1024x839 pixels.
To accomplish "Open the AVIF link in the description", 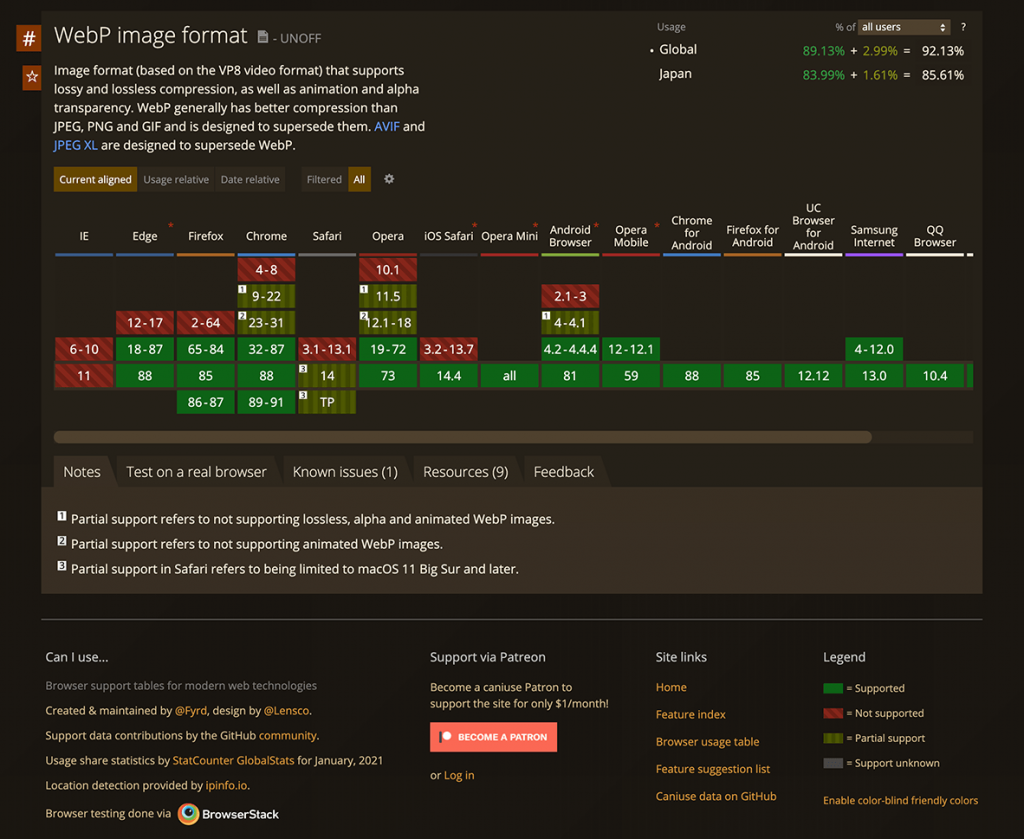I will tap(386, 127).
